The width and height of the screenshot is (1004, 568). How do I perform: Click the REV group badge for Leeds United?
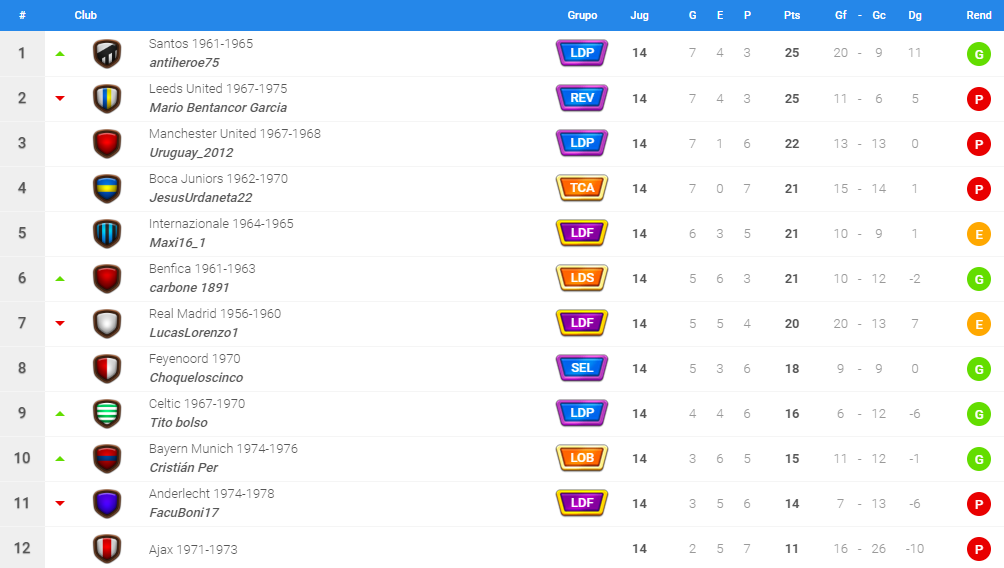click(582, 98)
